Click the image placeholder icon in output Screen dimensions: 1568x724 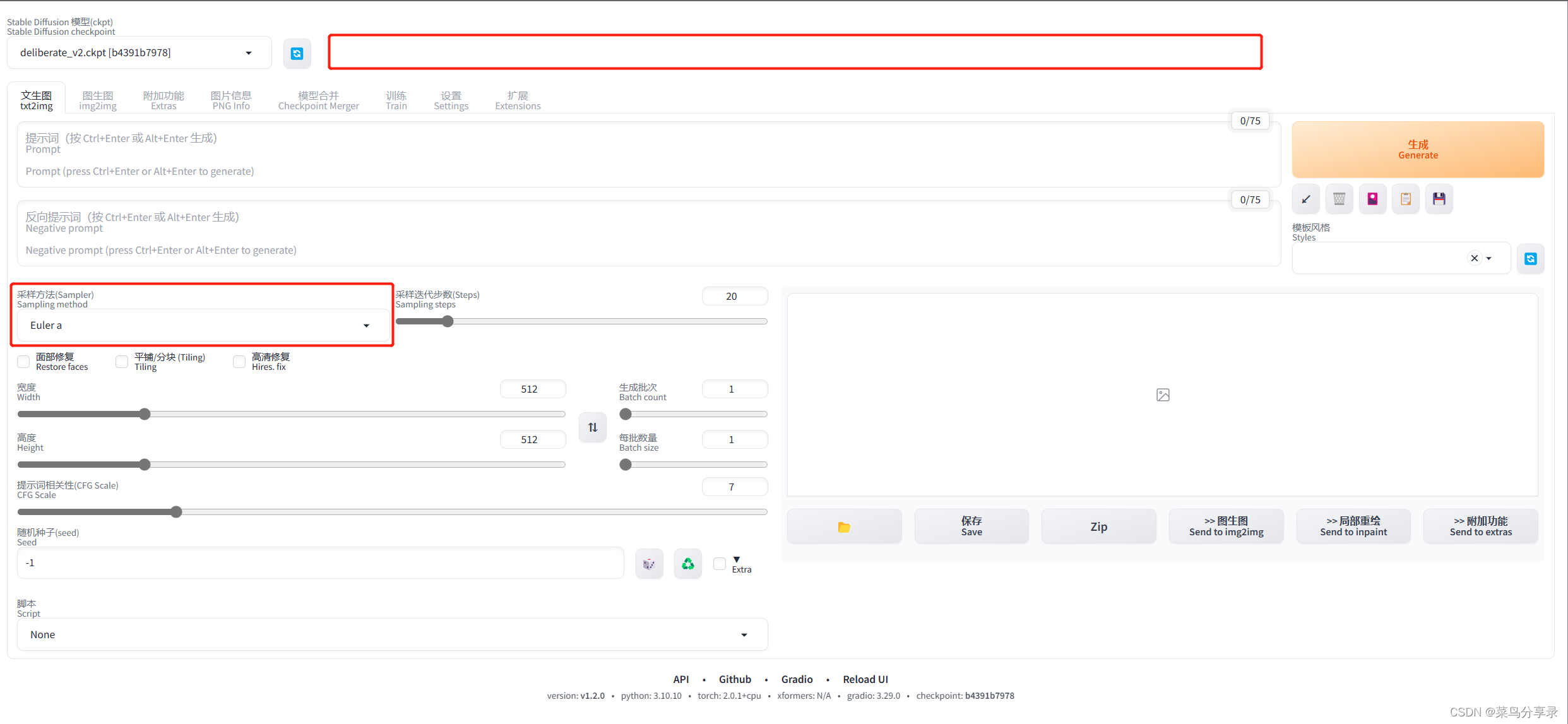tap(1163, 395)
